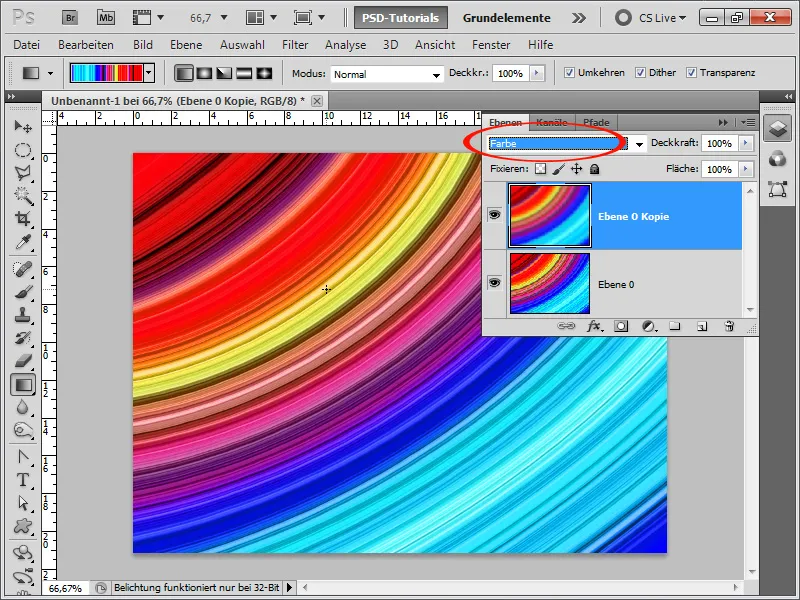
Task: Launch Adobe Bridge
Action: tap(70, 18)
